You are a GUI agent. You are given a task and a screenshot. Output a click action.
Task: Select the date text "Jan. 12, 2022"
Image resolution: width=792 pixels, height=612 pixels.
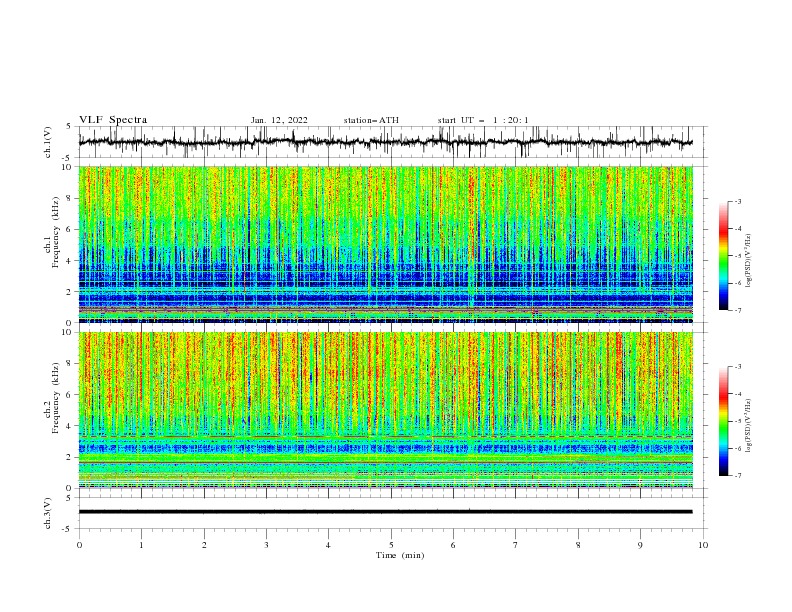click(279, 120)
